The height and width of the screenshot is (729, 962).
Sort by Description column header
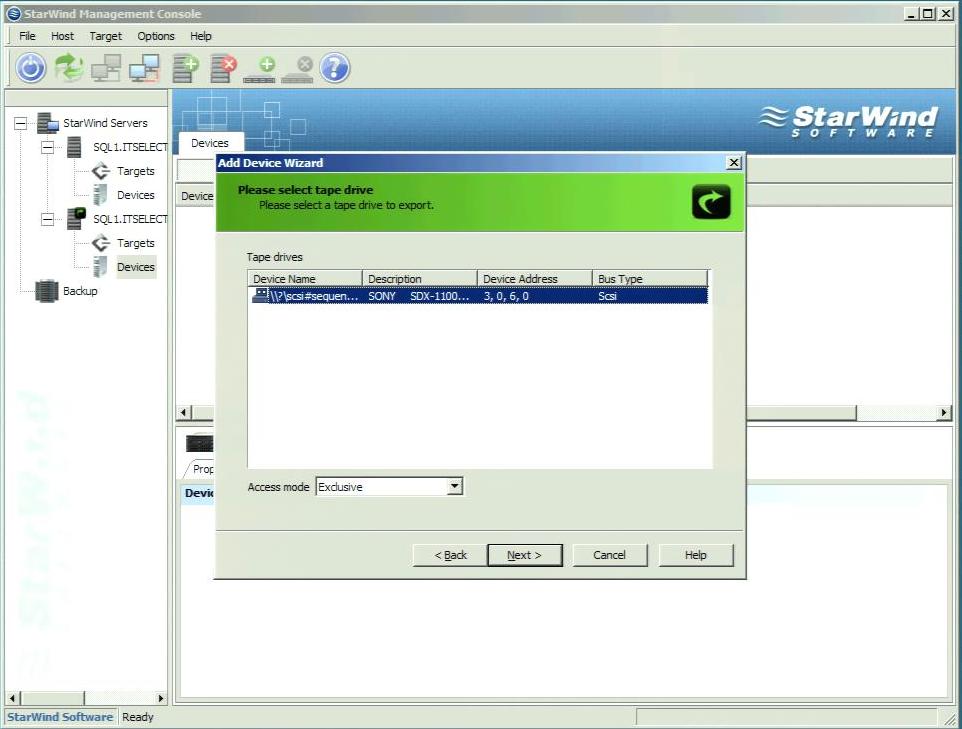(x=420, y=279)
